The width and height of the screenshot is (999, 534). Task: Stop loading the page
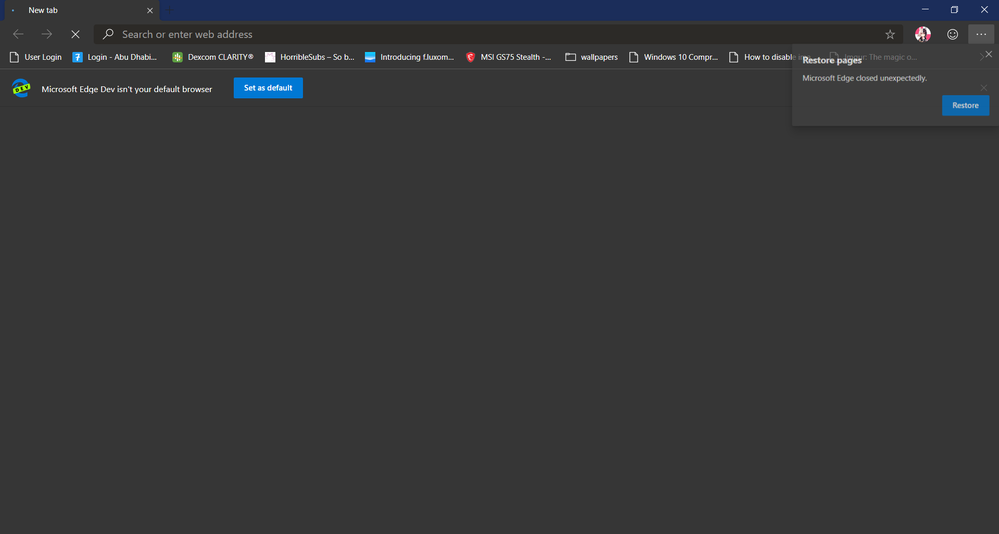coord(75,34)
